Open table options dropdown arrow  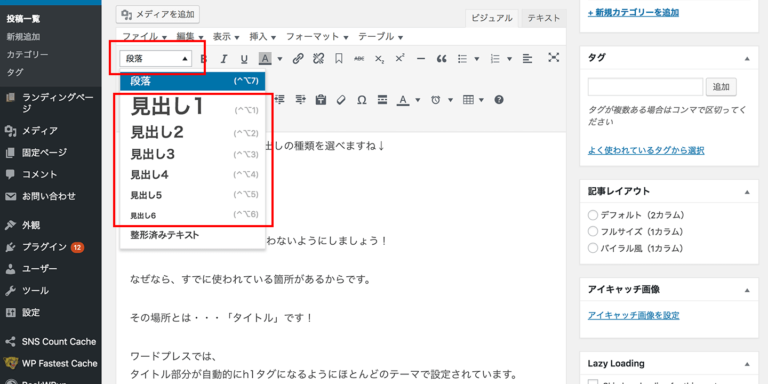click(x=482, y=100)
